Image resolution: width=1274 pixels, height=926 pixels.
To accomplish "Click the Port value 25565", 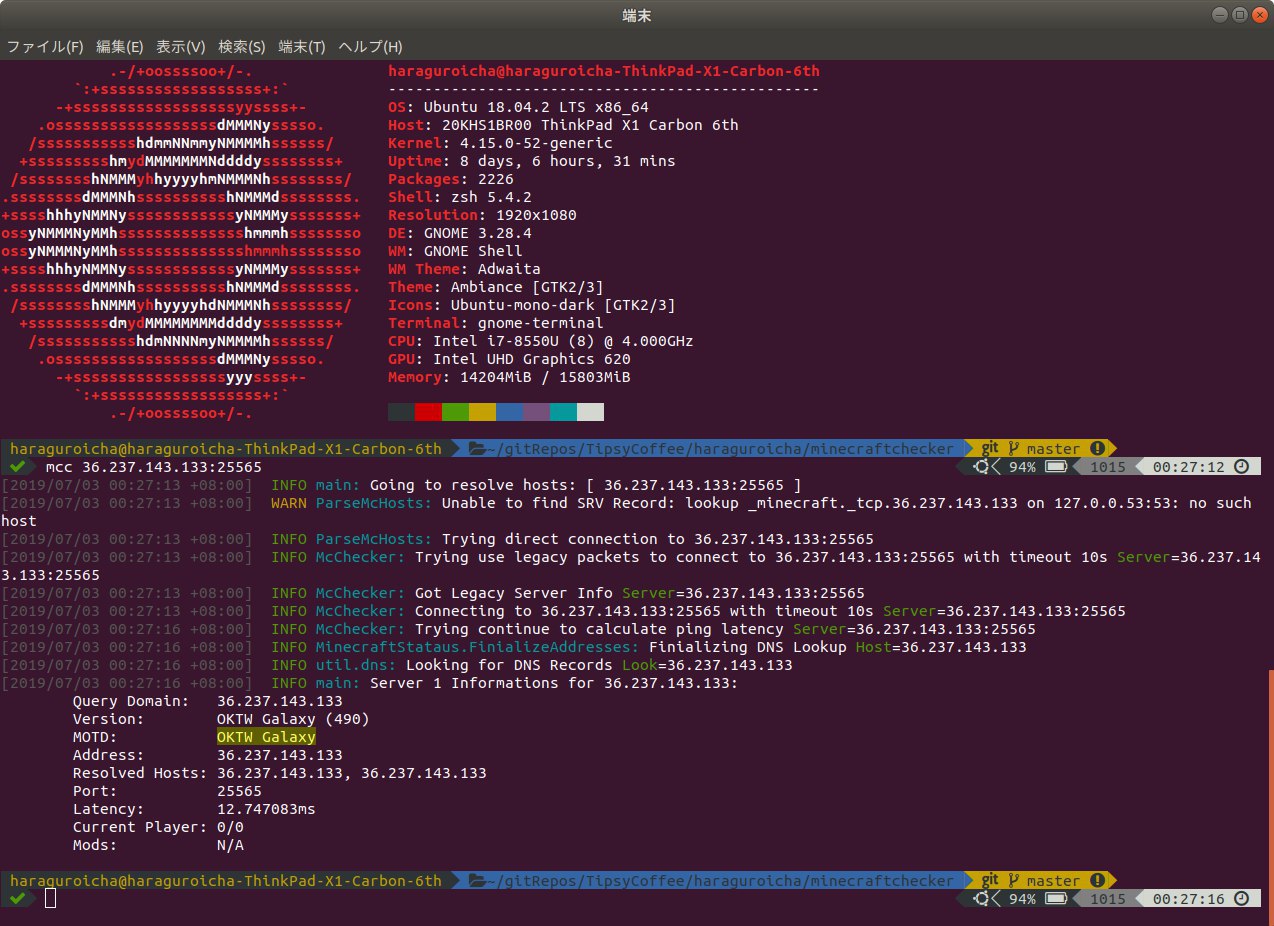I will (239, 791).
